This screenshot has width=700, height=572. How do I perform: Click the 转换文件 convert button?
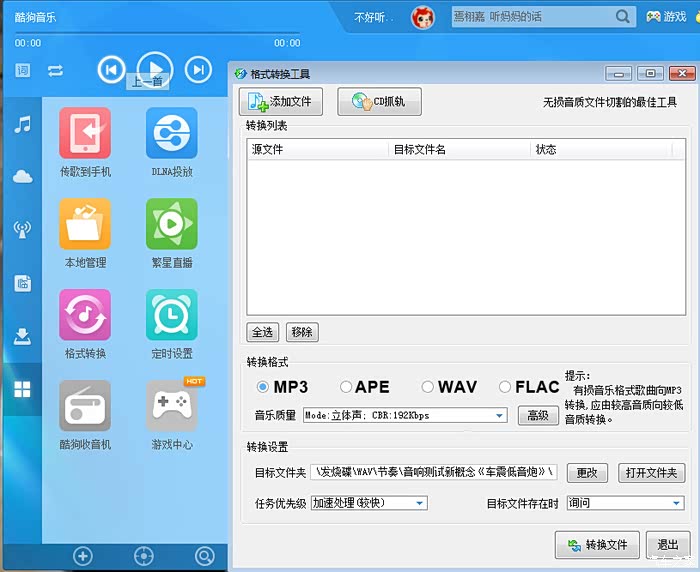598,545
